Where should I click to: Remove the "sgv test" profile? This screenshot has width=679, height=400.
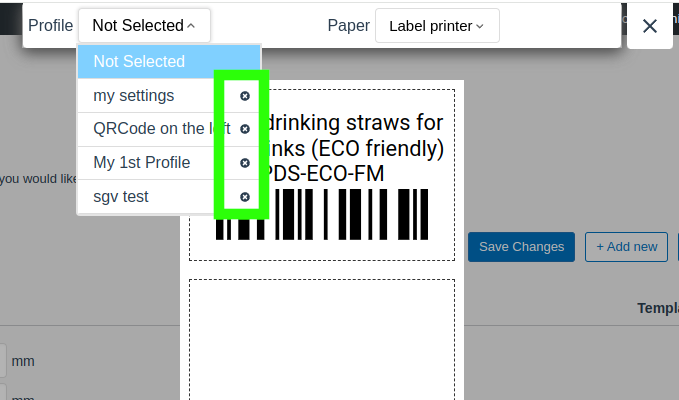[245, 197]
